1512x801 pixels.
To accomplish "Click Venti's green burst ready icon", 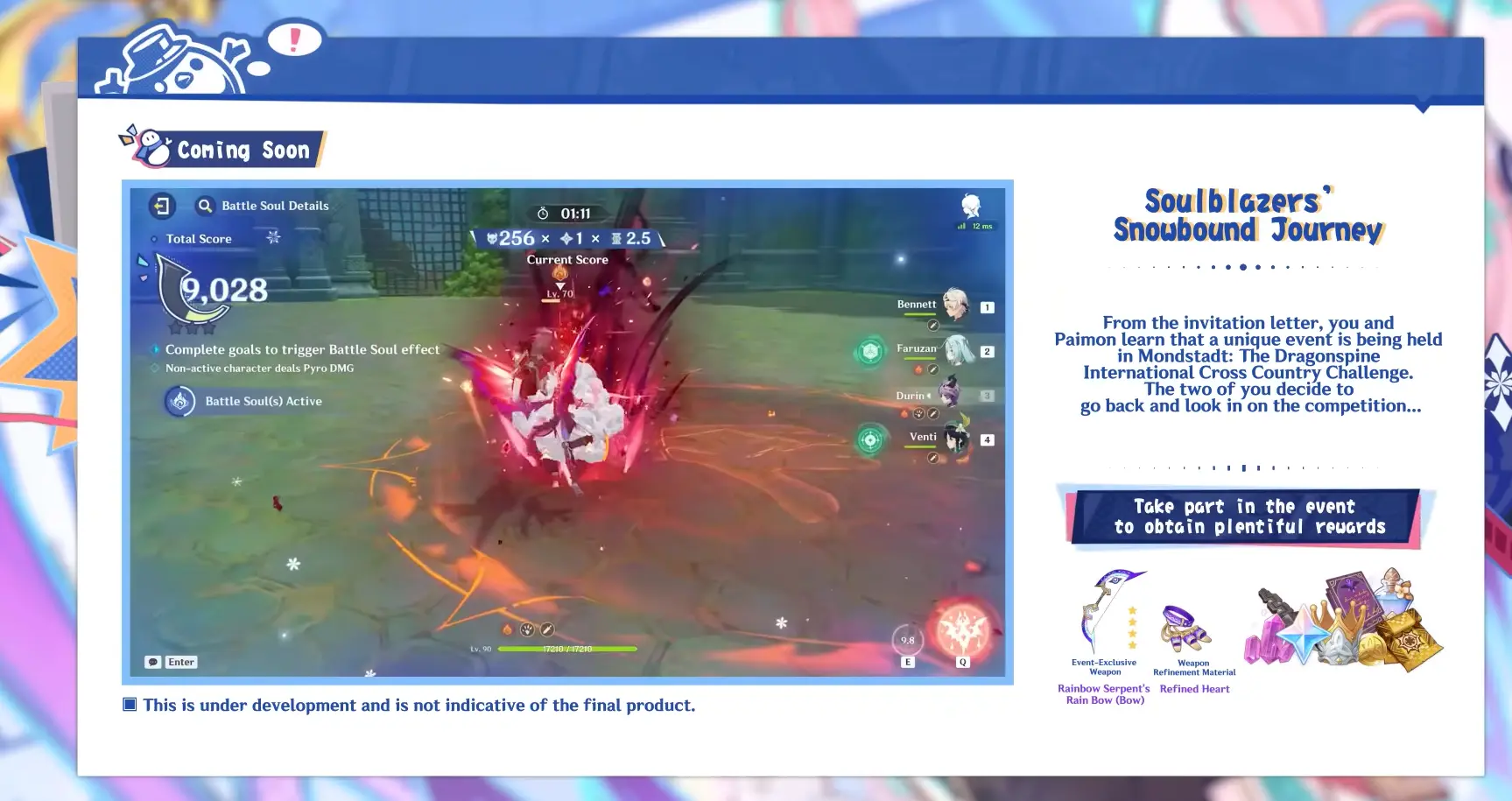I will 869,439.
